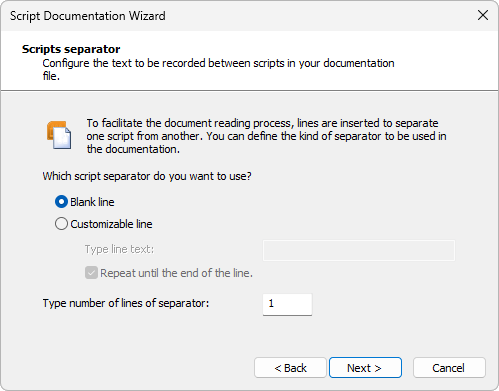The image size is (499, 391).
Task: Click the Type line text input field
Action: 359,250
